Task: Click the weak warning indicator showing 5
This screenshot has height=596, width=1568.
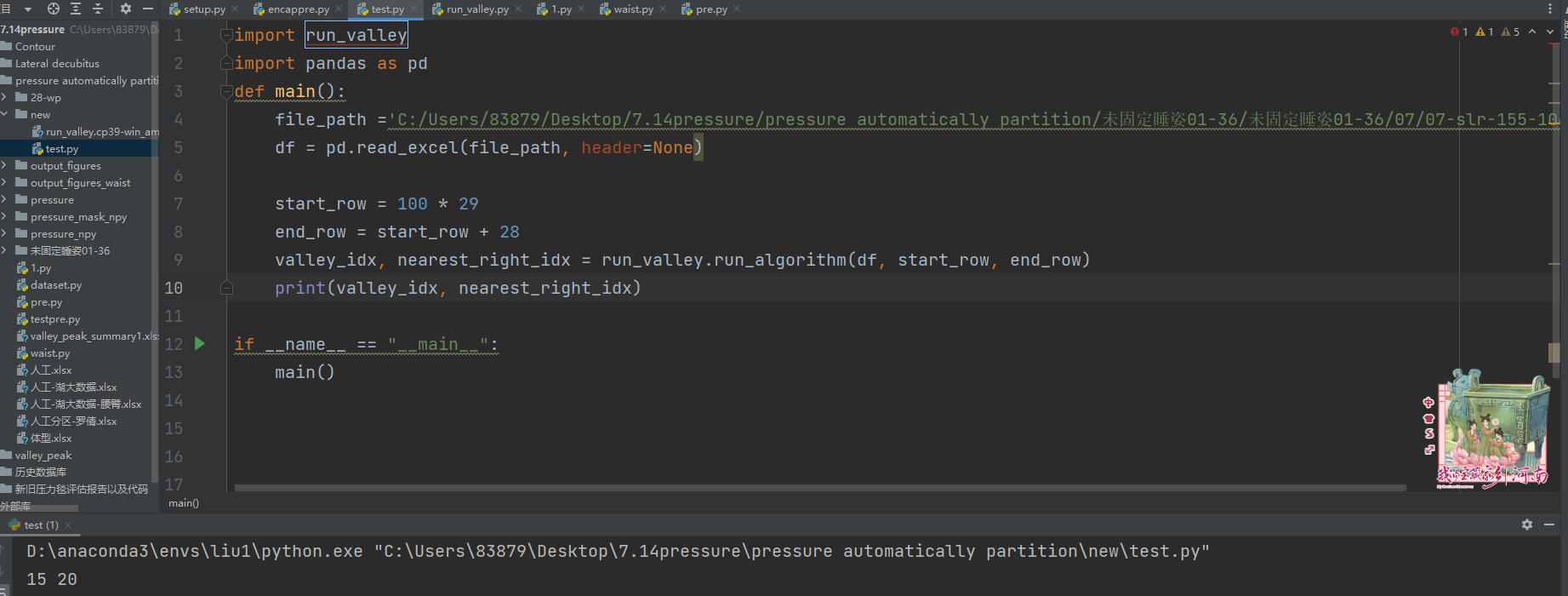Action: tap(1510, 32)
